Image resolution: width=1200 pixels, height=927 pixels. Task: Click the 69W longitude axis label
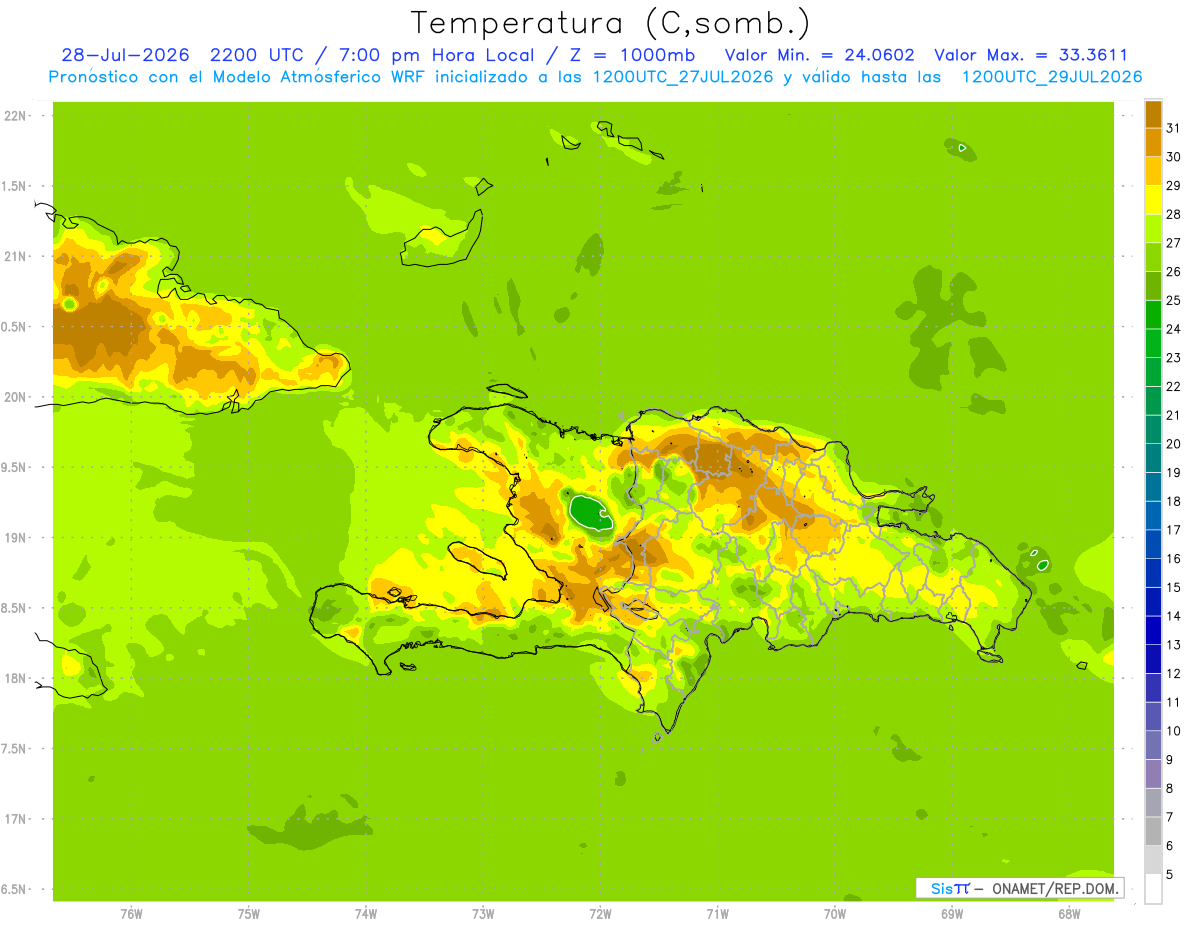point(952,914)
